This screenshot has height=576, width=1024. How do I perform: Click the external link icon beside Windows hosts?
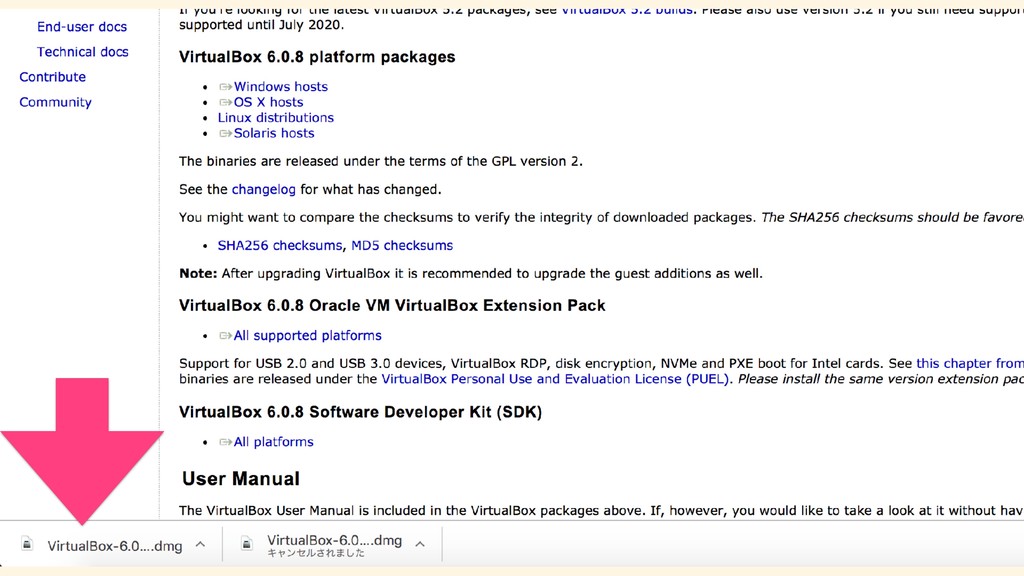coord(225,87)
